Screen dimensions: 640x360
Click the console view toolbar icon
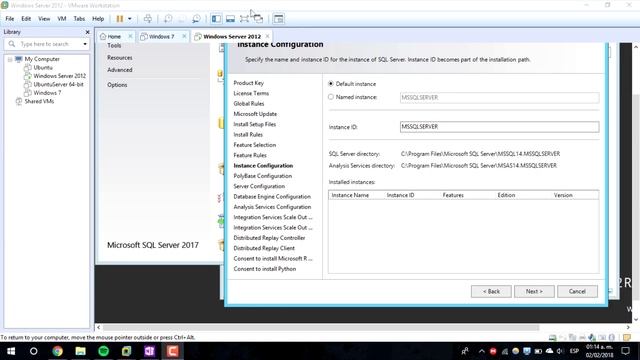pyautogui.click(x=278, y=19)
